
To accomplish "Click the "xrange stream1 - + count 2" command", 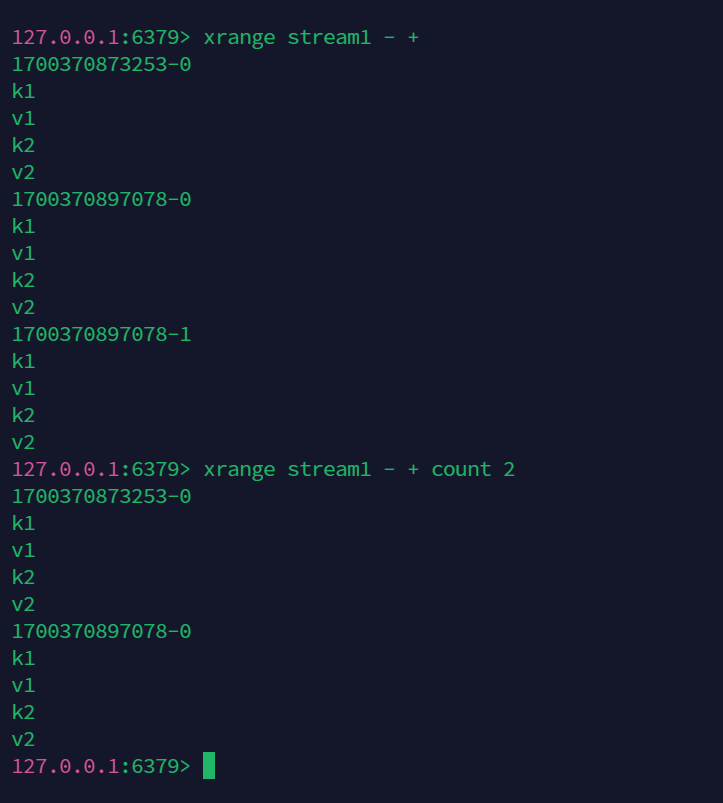I will pos(359,470).
